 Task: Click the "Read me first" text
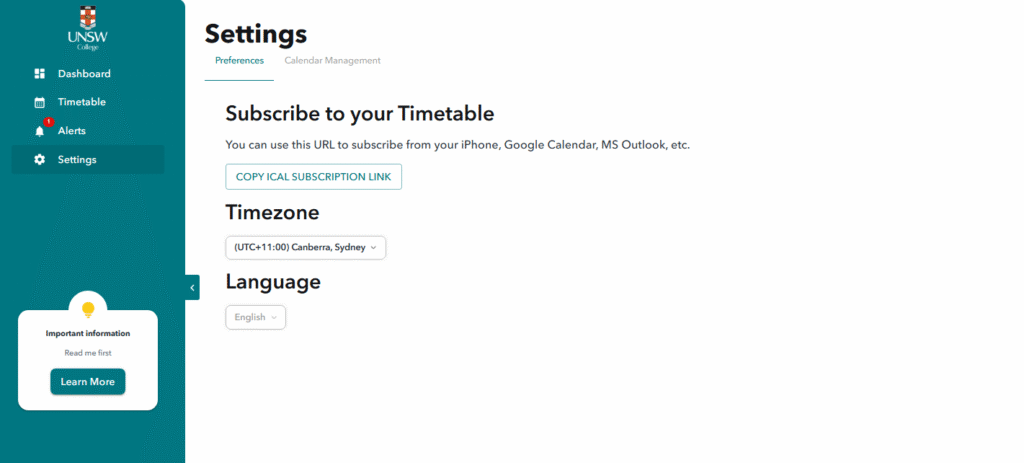click(88, 353)
